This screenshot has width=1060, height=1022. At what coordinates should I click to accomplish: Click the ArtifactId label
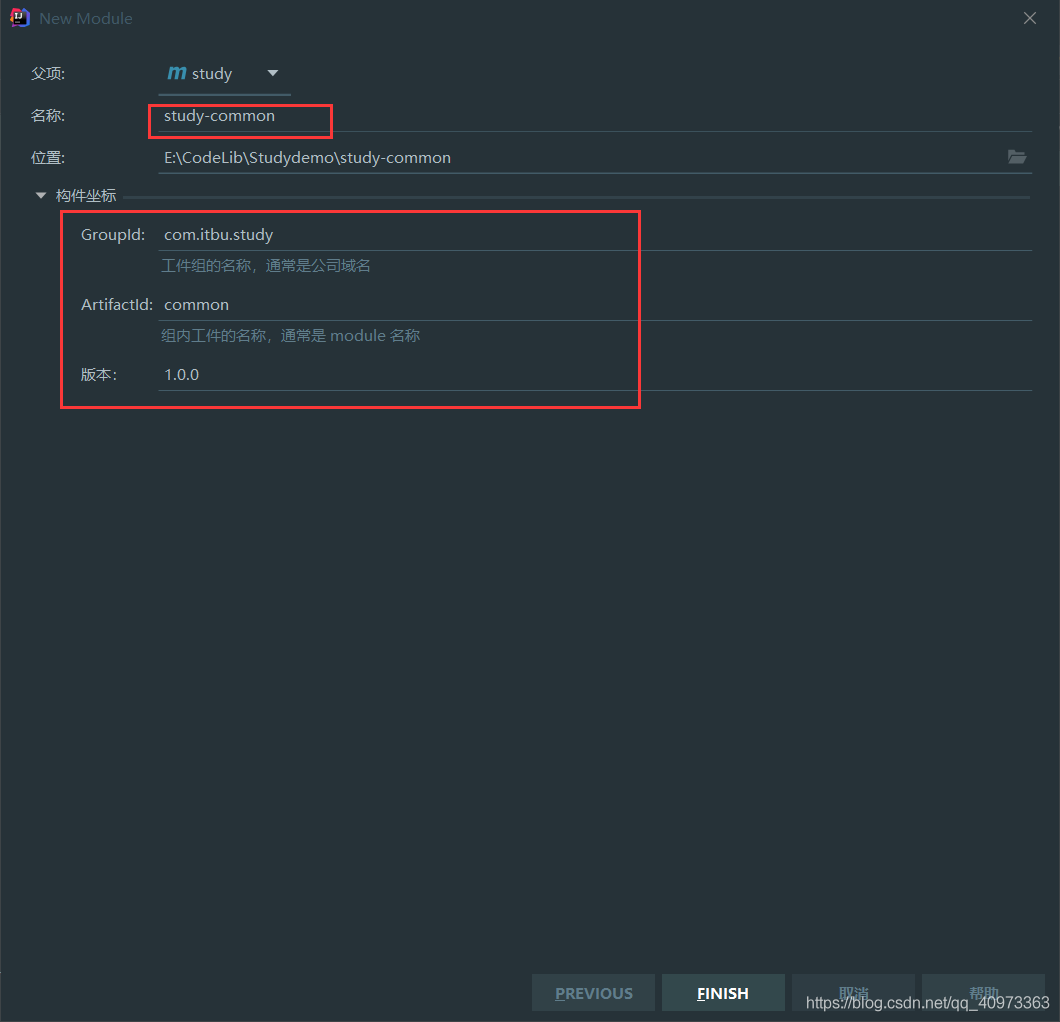click(116, 304)
